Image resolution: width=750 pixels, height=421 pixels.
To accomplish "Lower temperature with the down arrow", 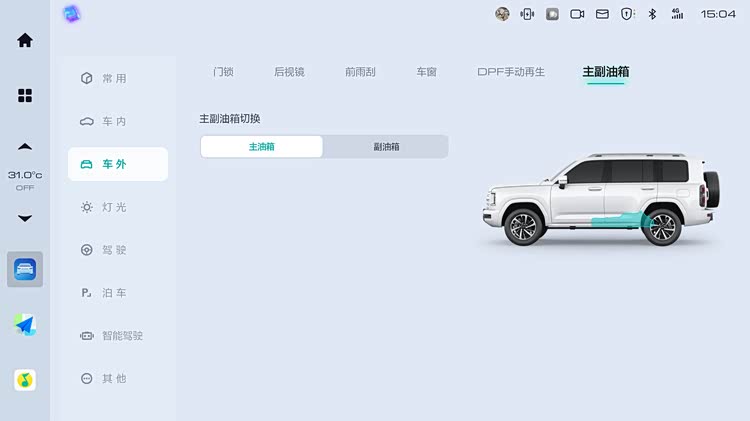I will tap(25, 218).
